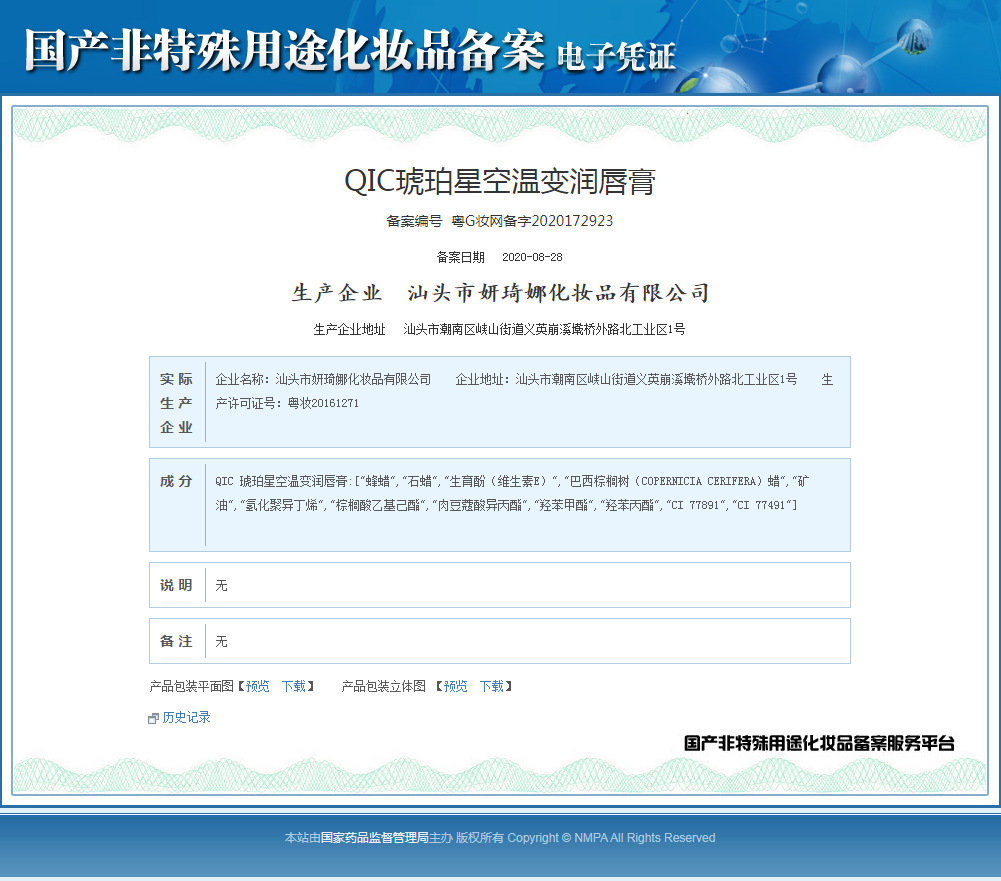Click the filing date 2020-08-28
Screen dimensions: 1001x881
tap(531, 257)
